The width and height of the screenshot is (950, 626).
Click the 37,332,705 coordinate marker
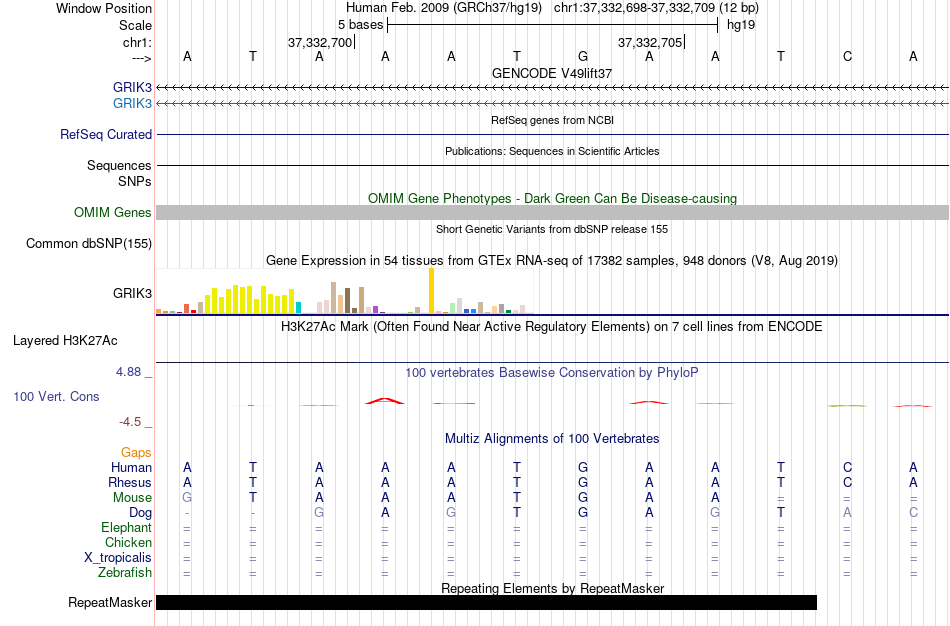(651, 42)
